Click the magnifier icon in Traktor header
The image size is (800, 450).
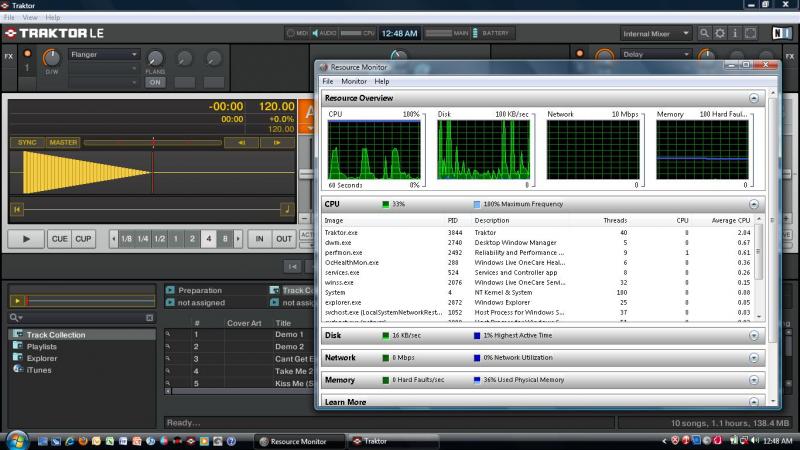(704, 33)
